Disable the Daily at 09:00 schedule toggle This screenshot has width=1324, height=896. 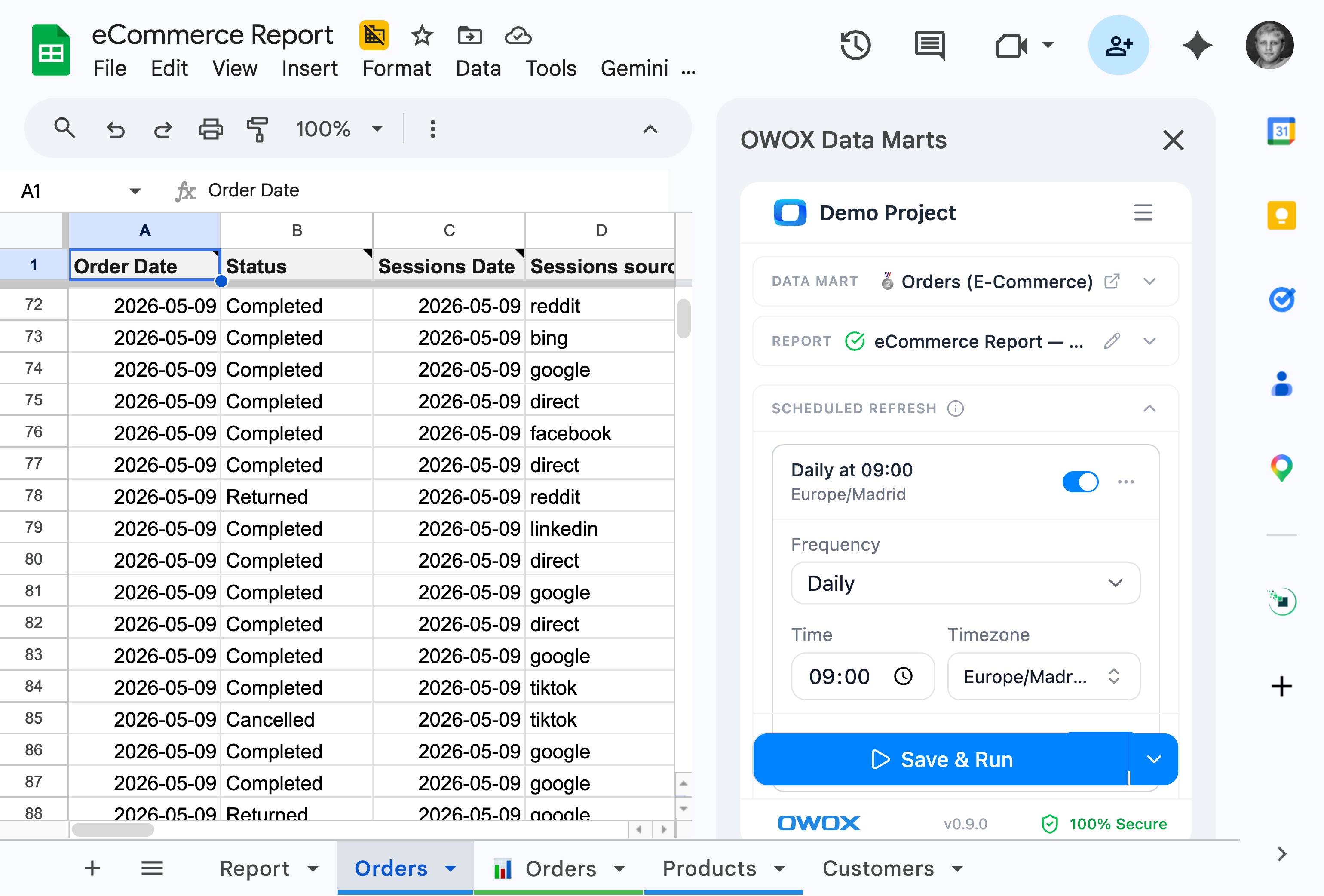pos(1080,482)
